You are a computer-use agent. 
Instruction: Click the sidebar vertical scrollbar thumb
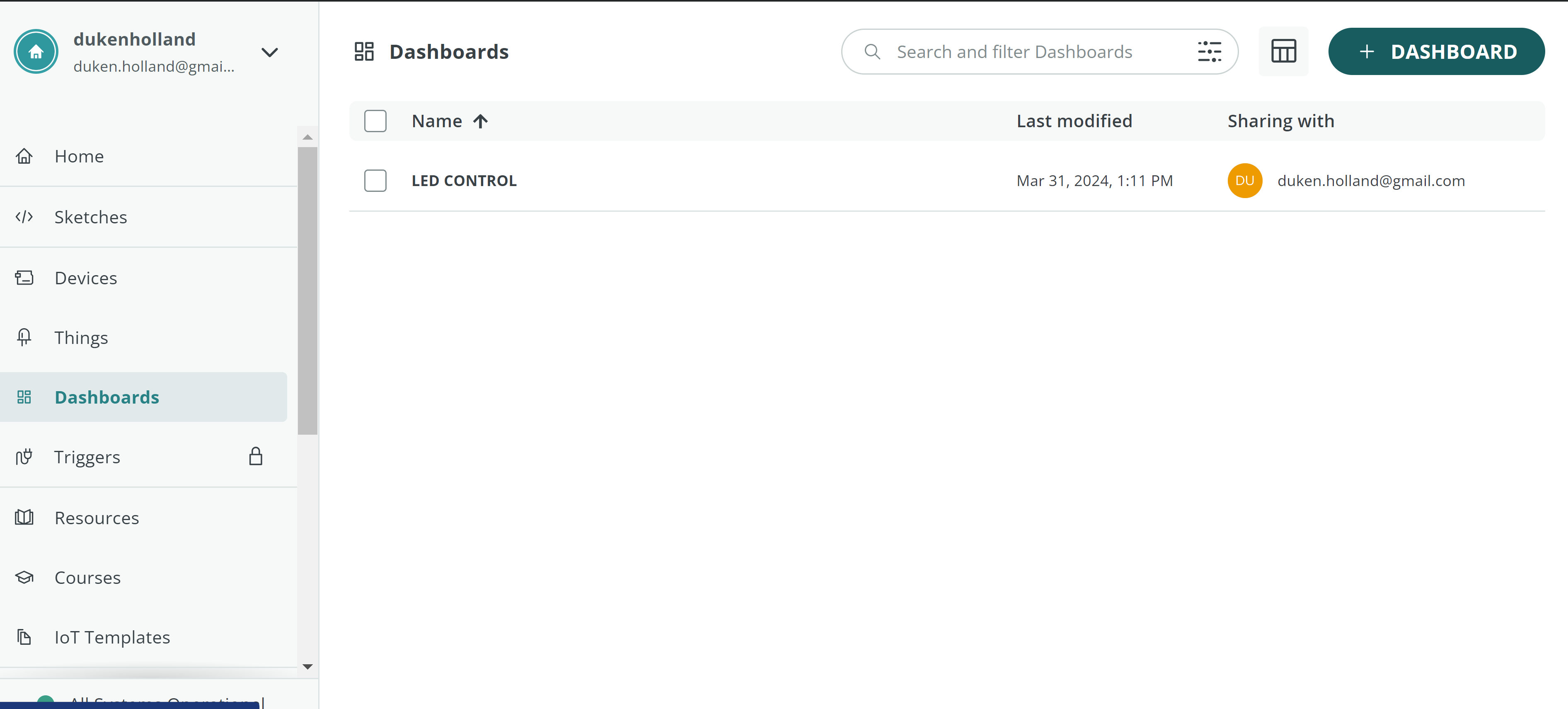click(x=307, y=291)
